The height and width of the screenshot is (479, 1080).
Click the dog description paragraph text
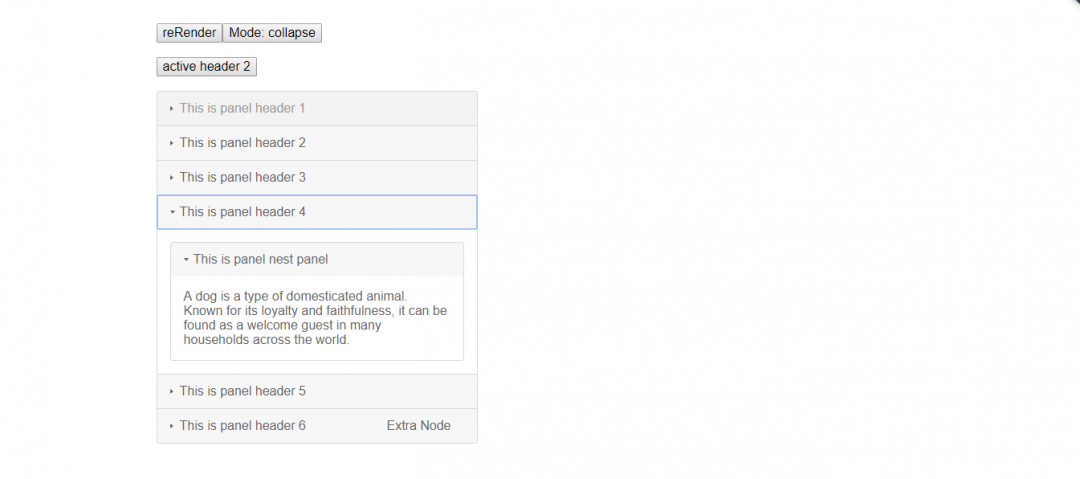point(315,318)
